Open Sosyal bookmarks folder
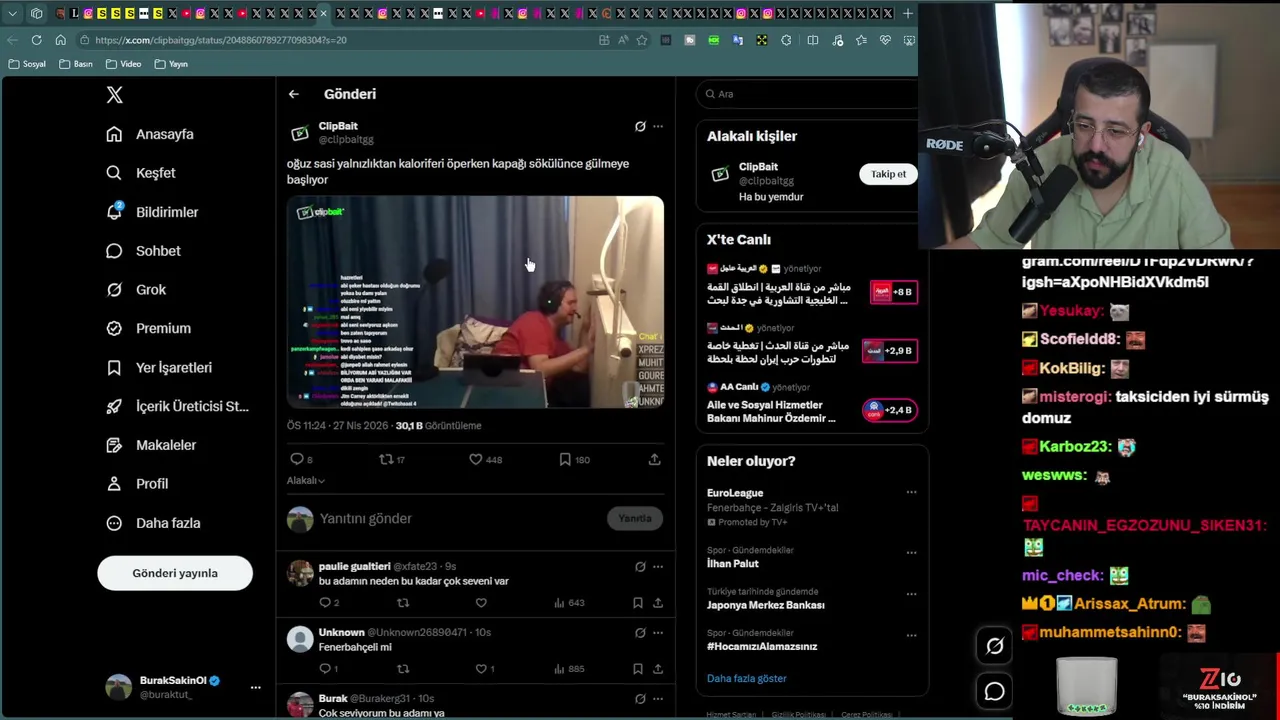 (x=27, y=64)
